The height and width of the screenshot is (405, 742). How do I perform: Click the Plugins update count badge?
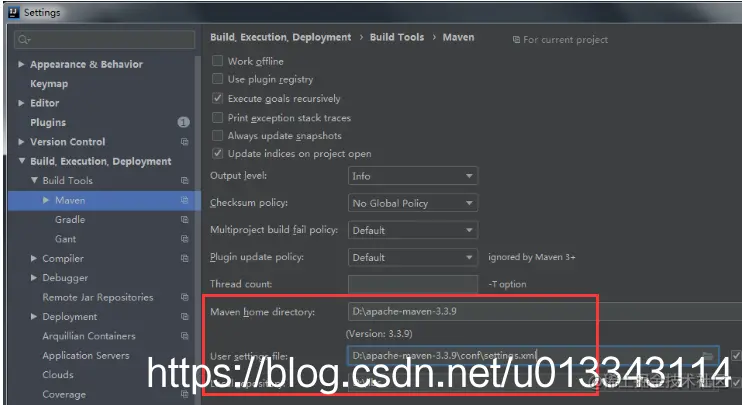pos(184,123)
